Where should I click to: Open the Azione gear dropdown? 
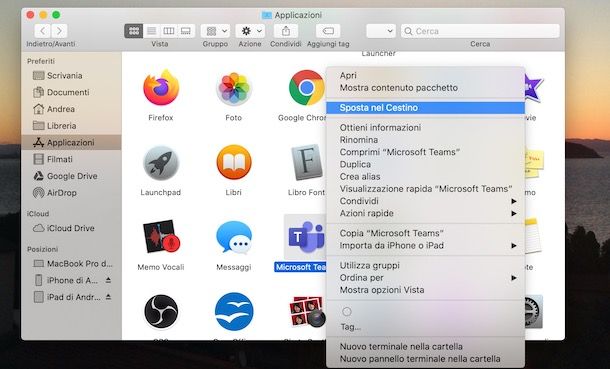click(250, 31)
